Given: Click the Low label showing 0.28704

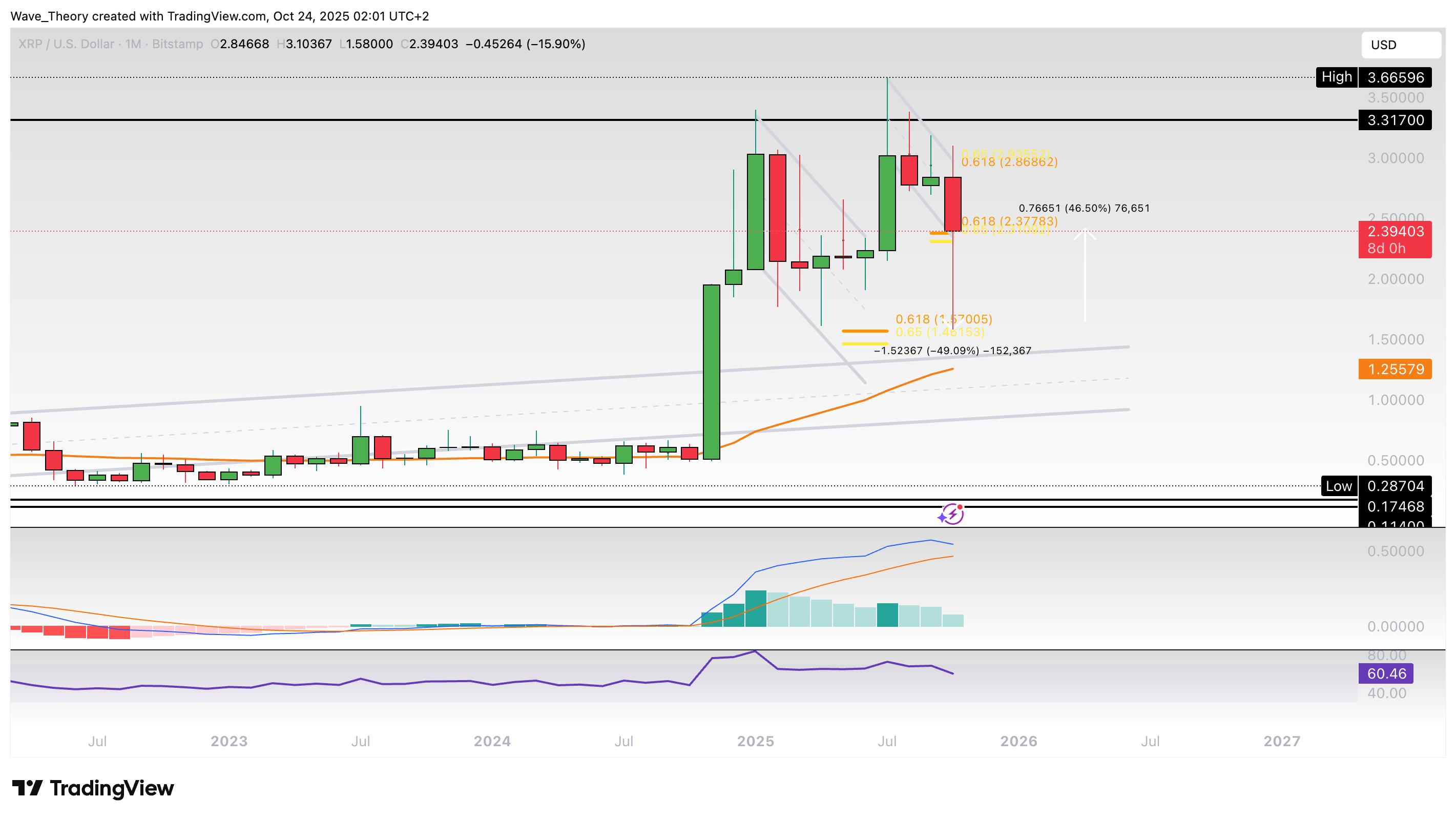Looking at the screenshot, I should coord(1339,485).
